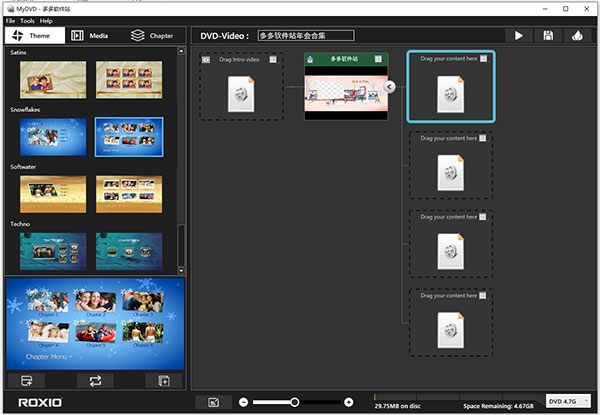Choose the Techno chapter menu theme thumbnail
This screenshot has height=415, width=600.
[x=129, y=251]
